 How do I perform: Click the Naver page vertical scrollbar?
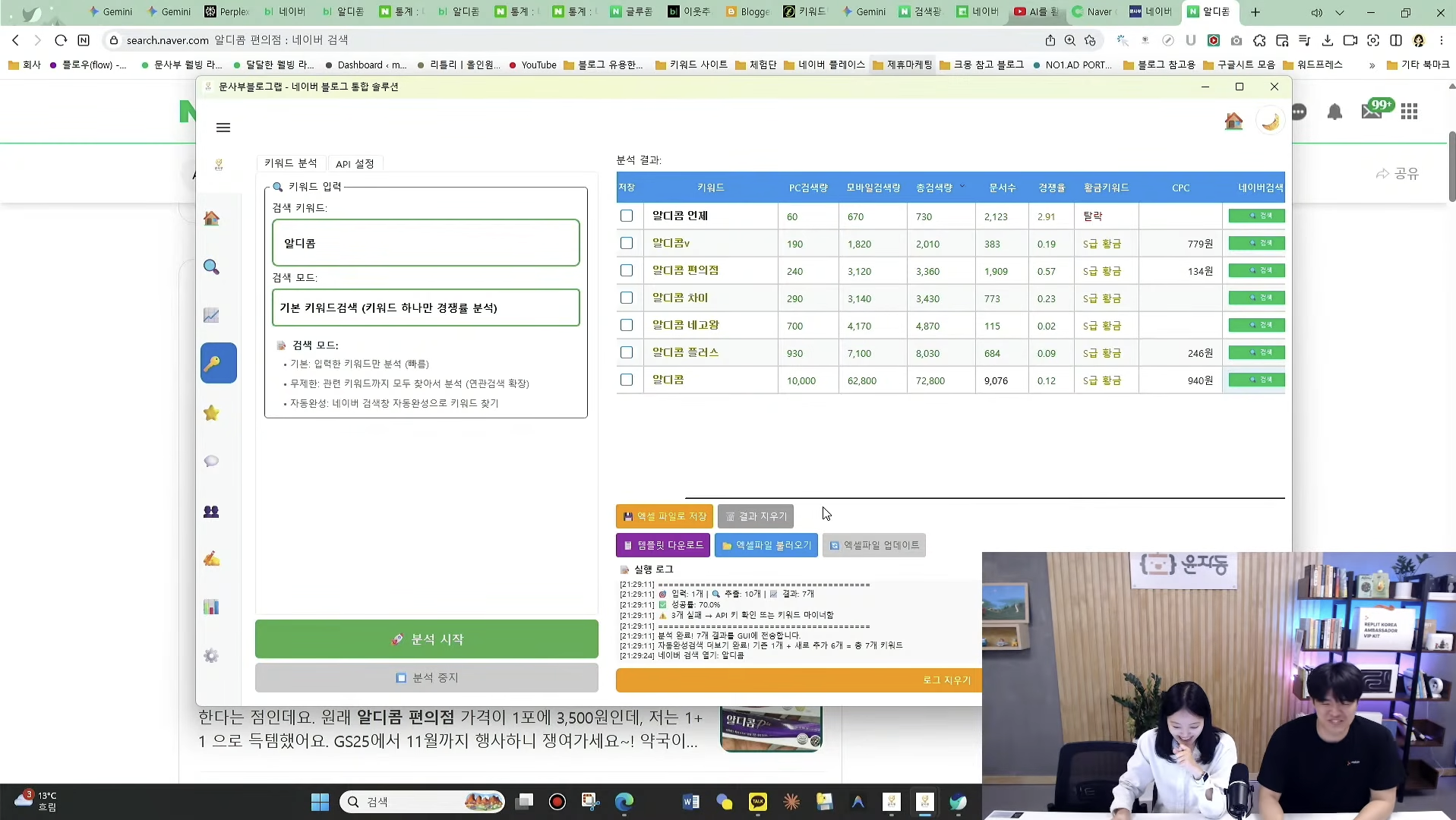1451,166
